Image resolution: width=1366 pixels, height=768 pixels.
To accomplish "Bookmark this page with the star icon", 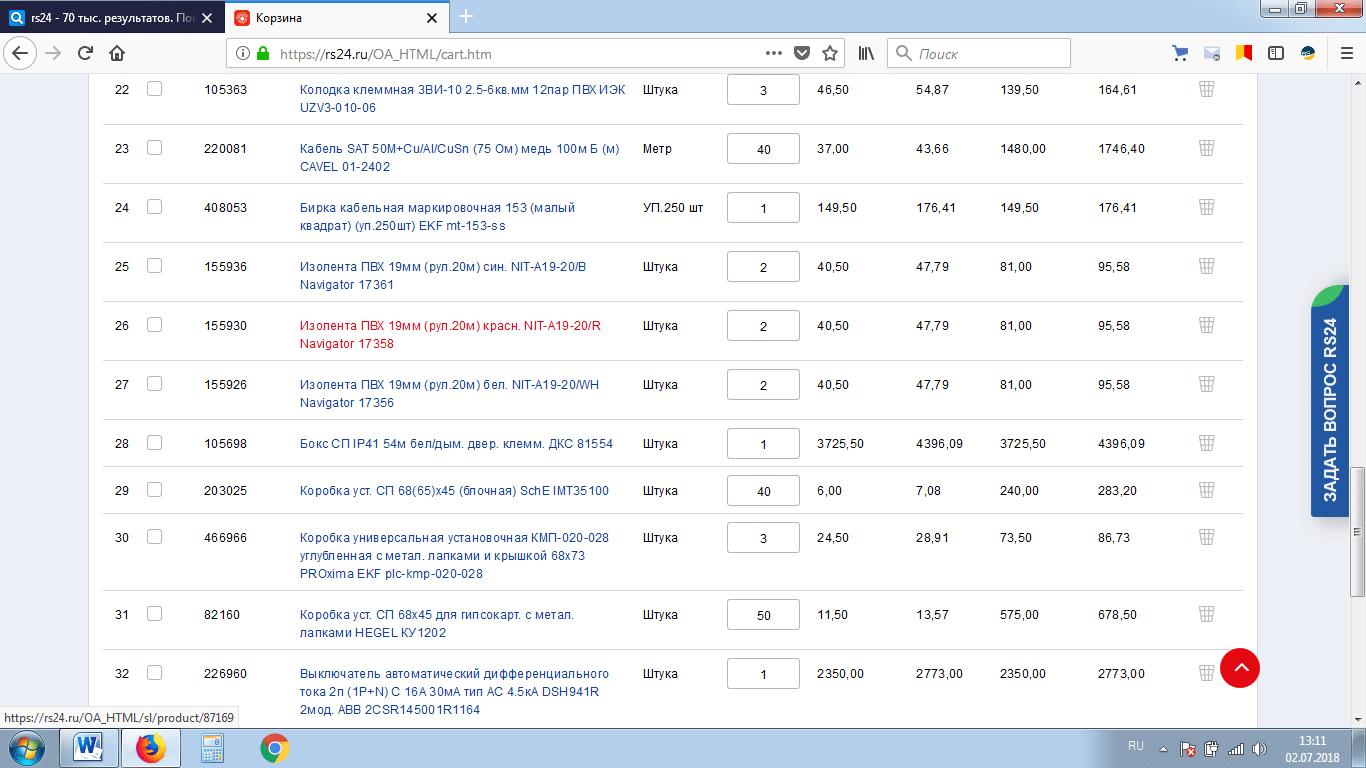I will pyautogui.click(x=829, y=53).
